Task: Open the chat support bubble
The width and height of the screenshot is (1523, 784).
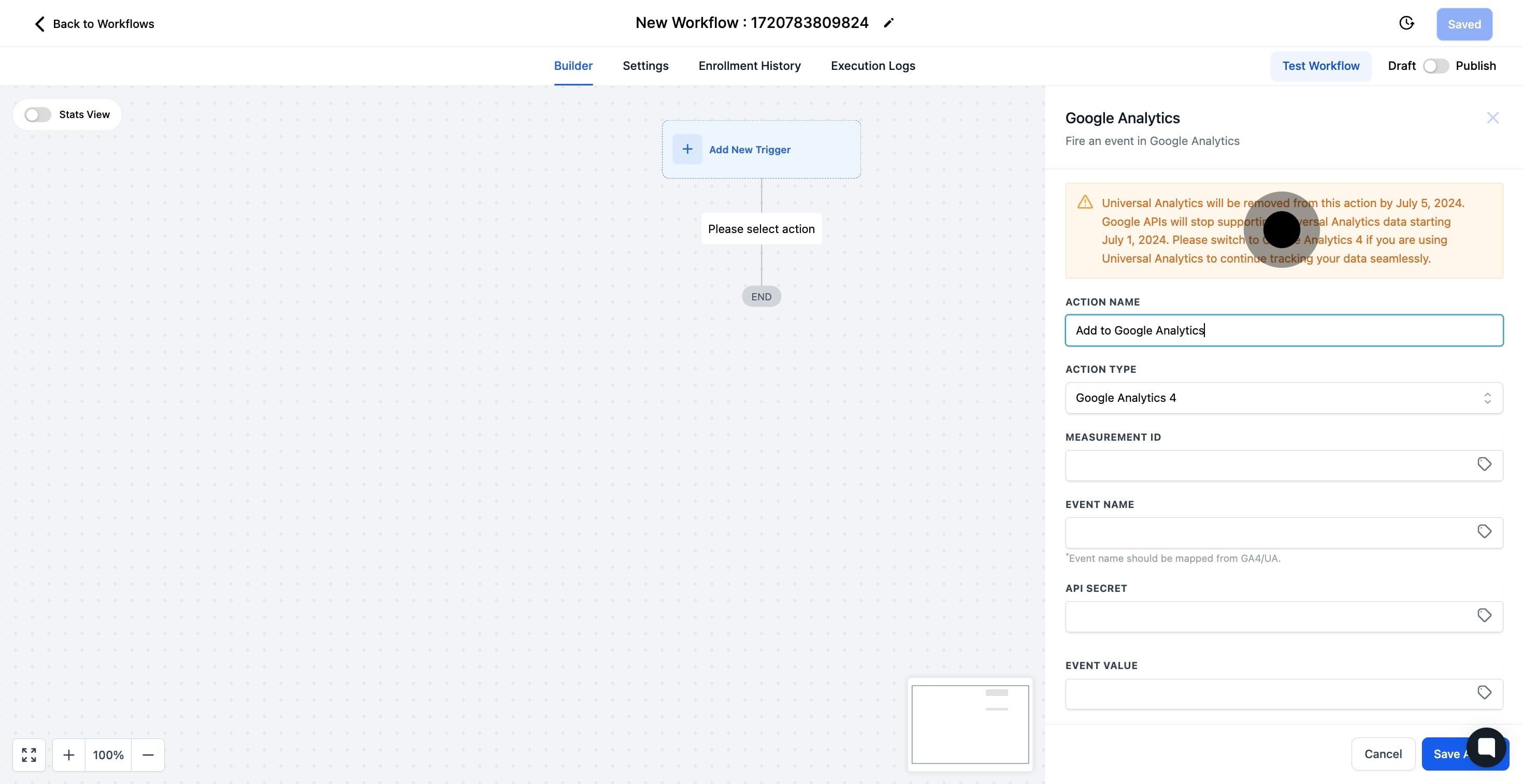Action: point(1486,747)
